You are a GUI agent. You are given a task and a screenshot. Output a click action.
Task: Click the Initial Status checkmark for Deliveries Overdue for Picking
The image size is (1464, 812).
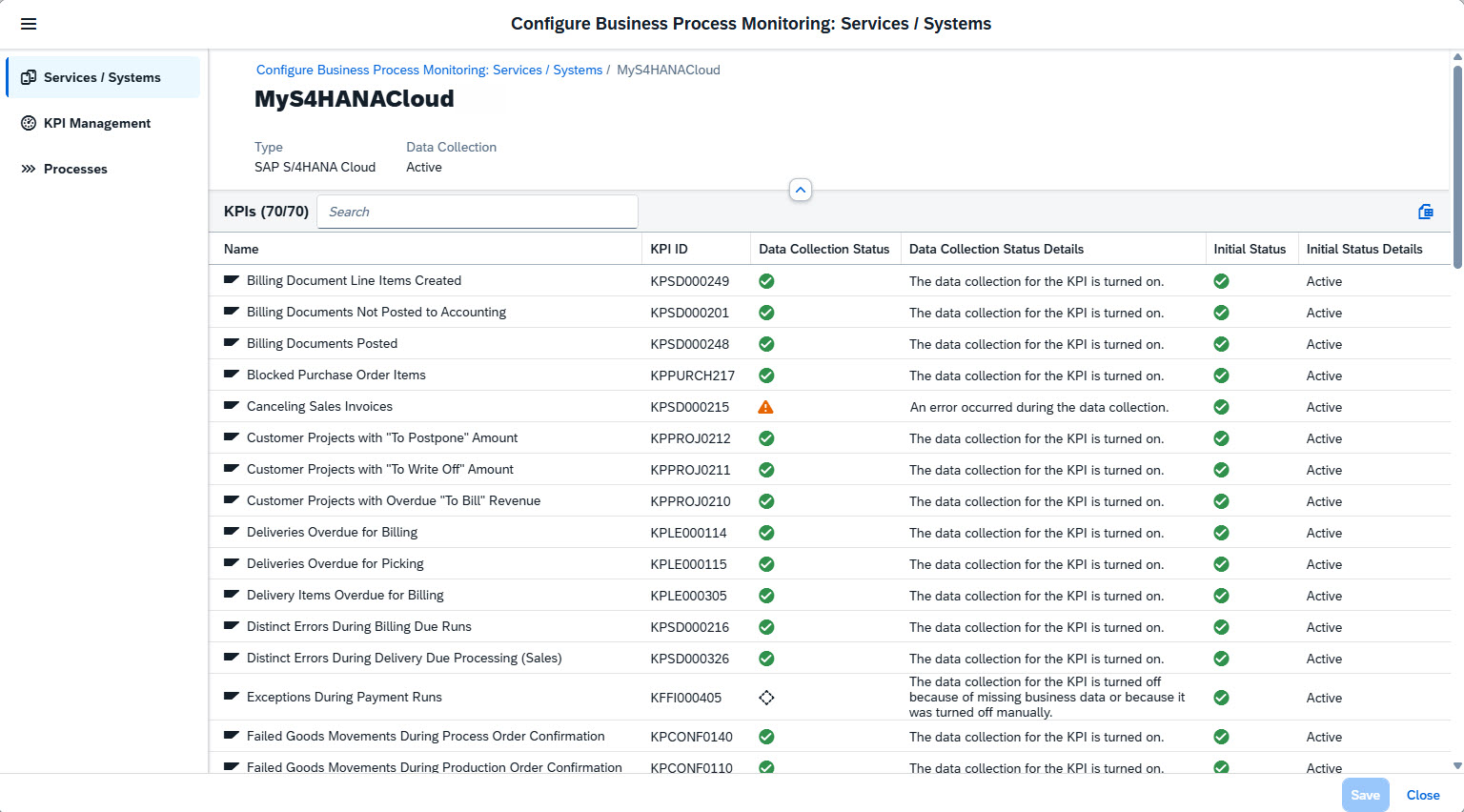[1221, 564]
